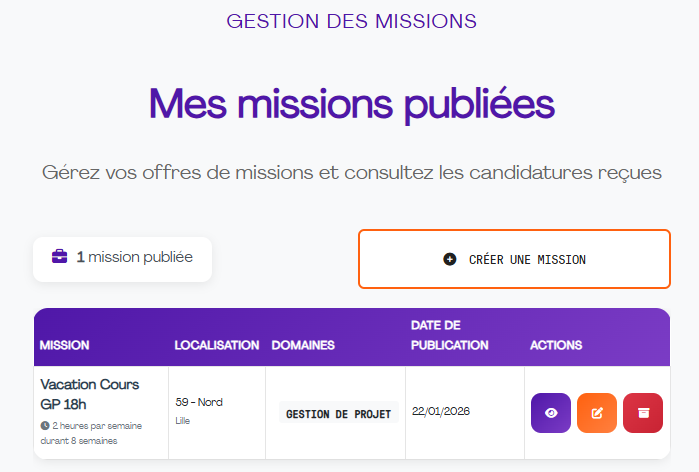Click the clock icon under the mission title
The height and width of the screenshot is (472, 699).
(x=45, y=425)
